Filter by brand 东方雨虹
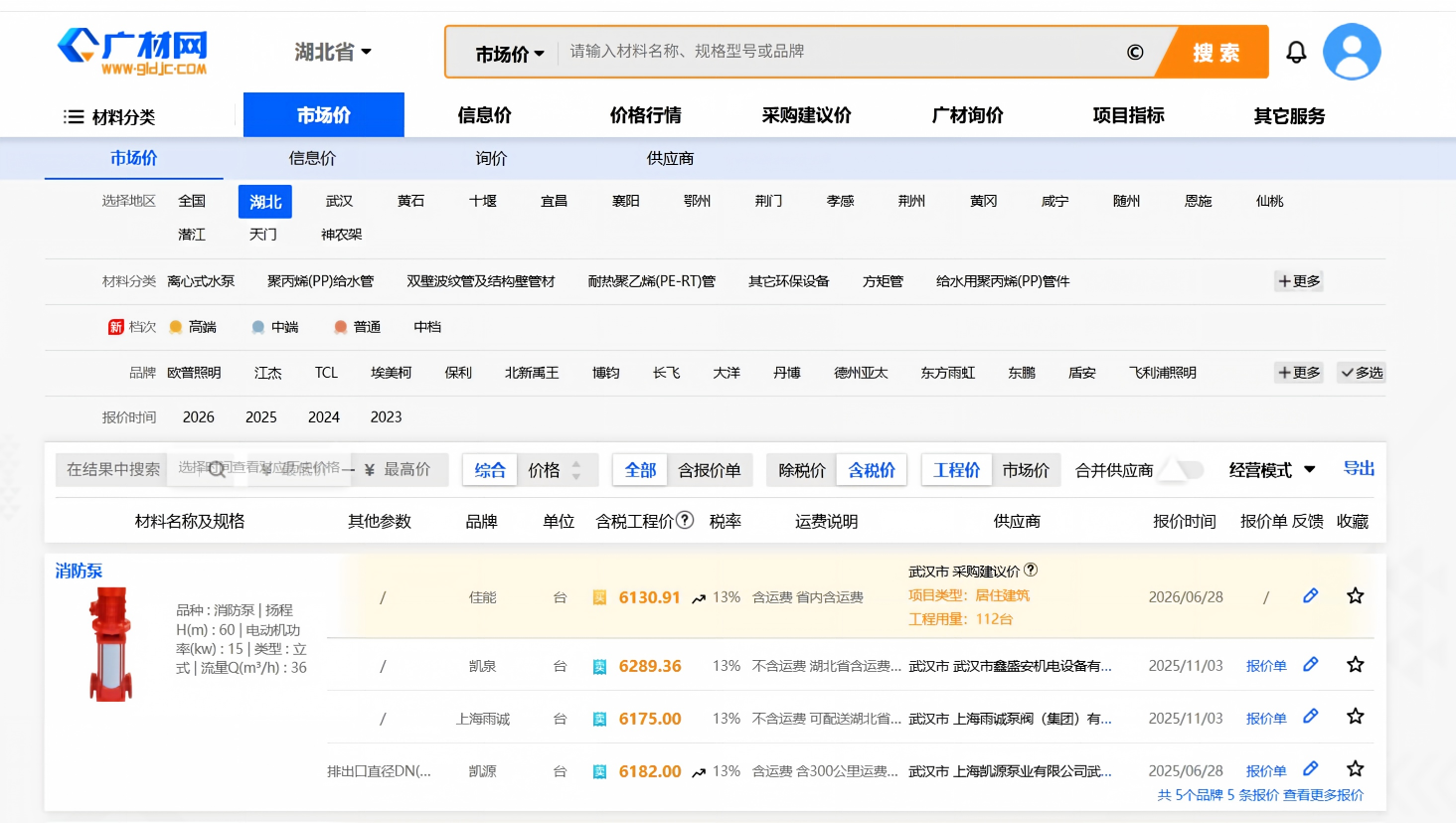The width and height of the screenshot is (1456, 823). [x=948, y=373]
